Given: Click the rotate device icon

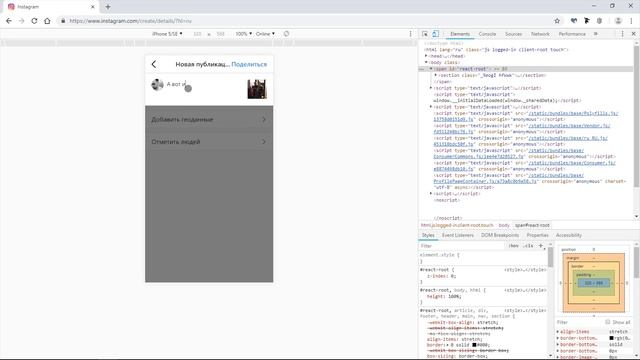Looking at the screenshot, I should tap(287, 34).
